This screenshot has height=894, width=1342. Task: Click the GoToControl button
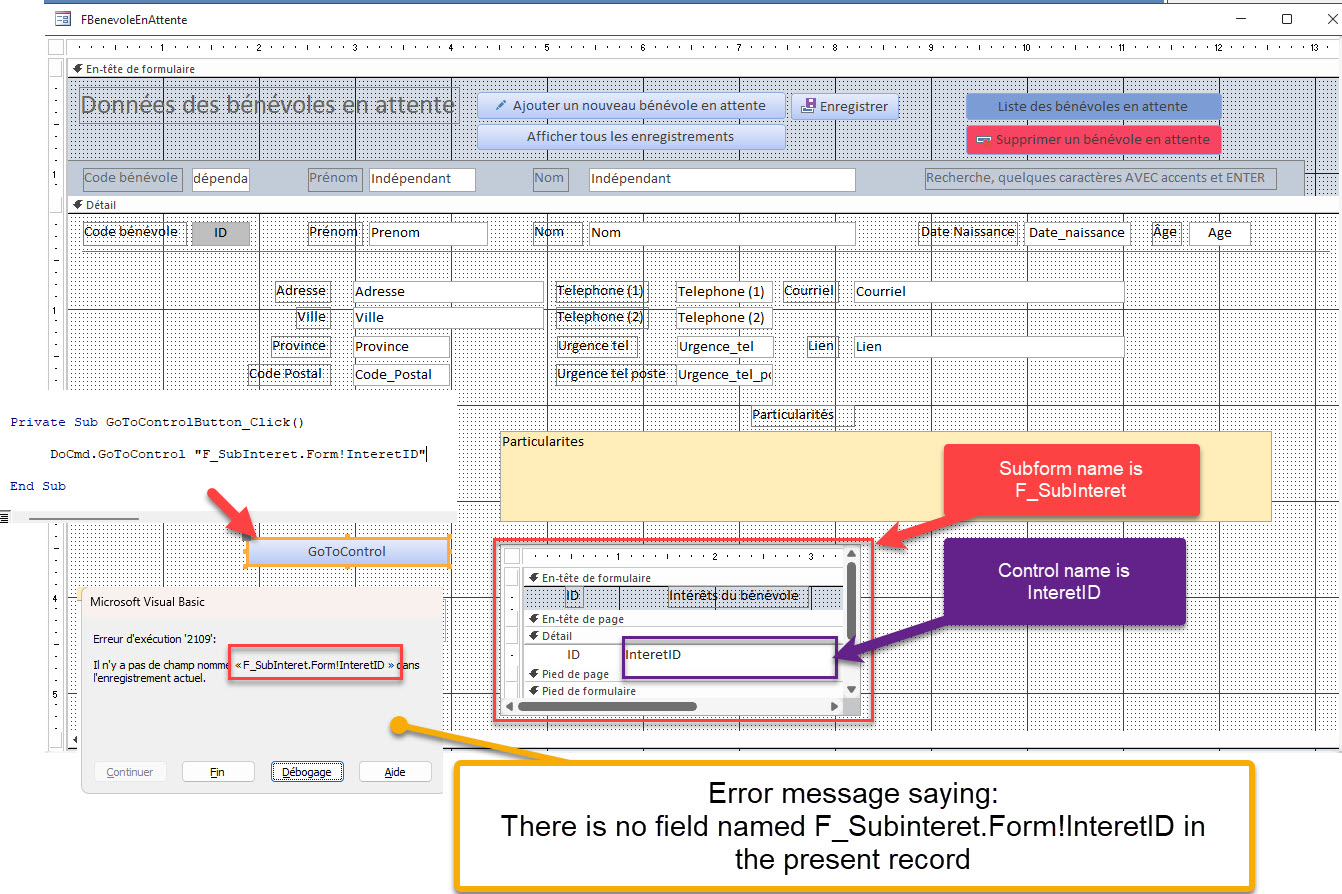(x=347, y=550)
